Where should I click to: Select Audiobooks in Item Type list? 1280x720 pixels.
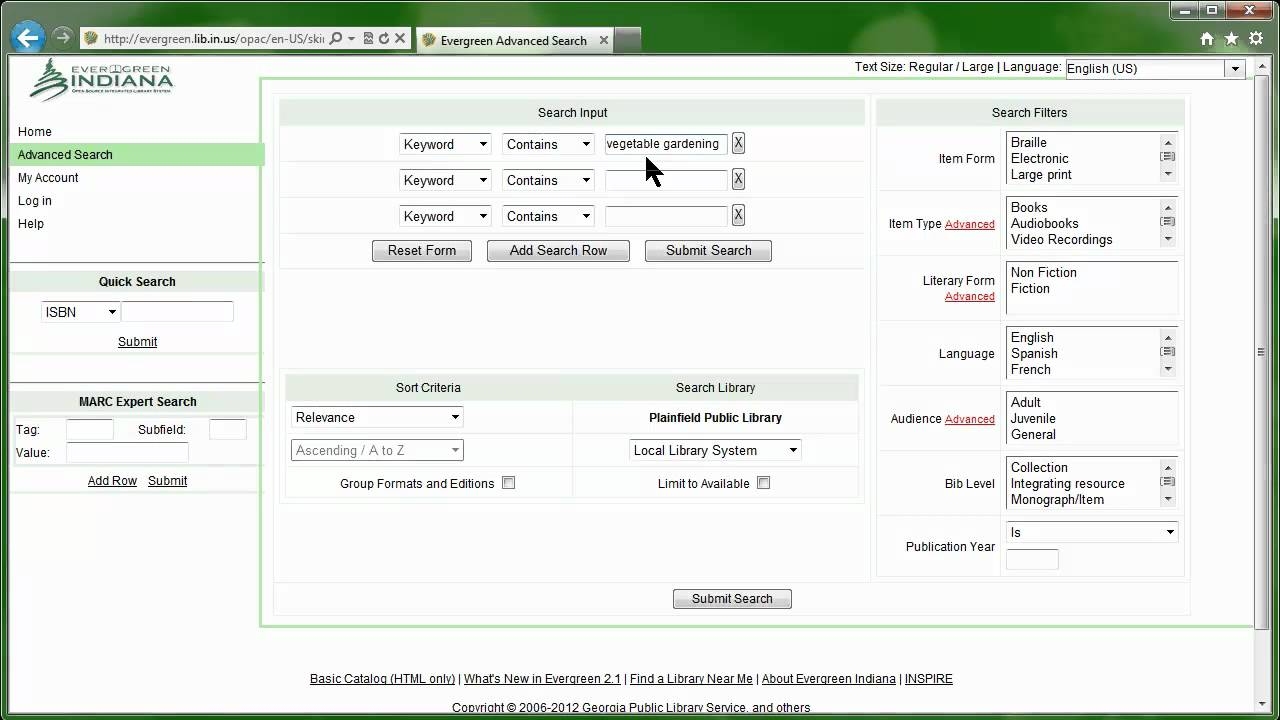(1044, 223)
